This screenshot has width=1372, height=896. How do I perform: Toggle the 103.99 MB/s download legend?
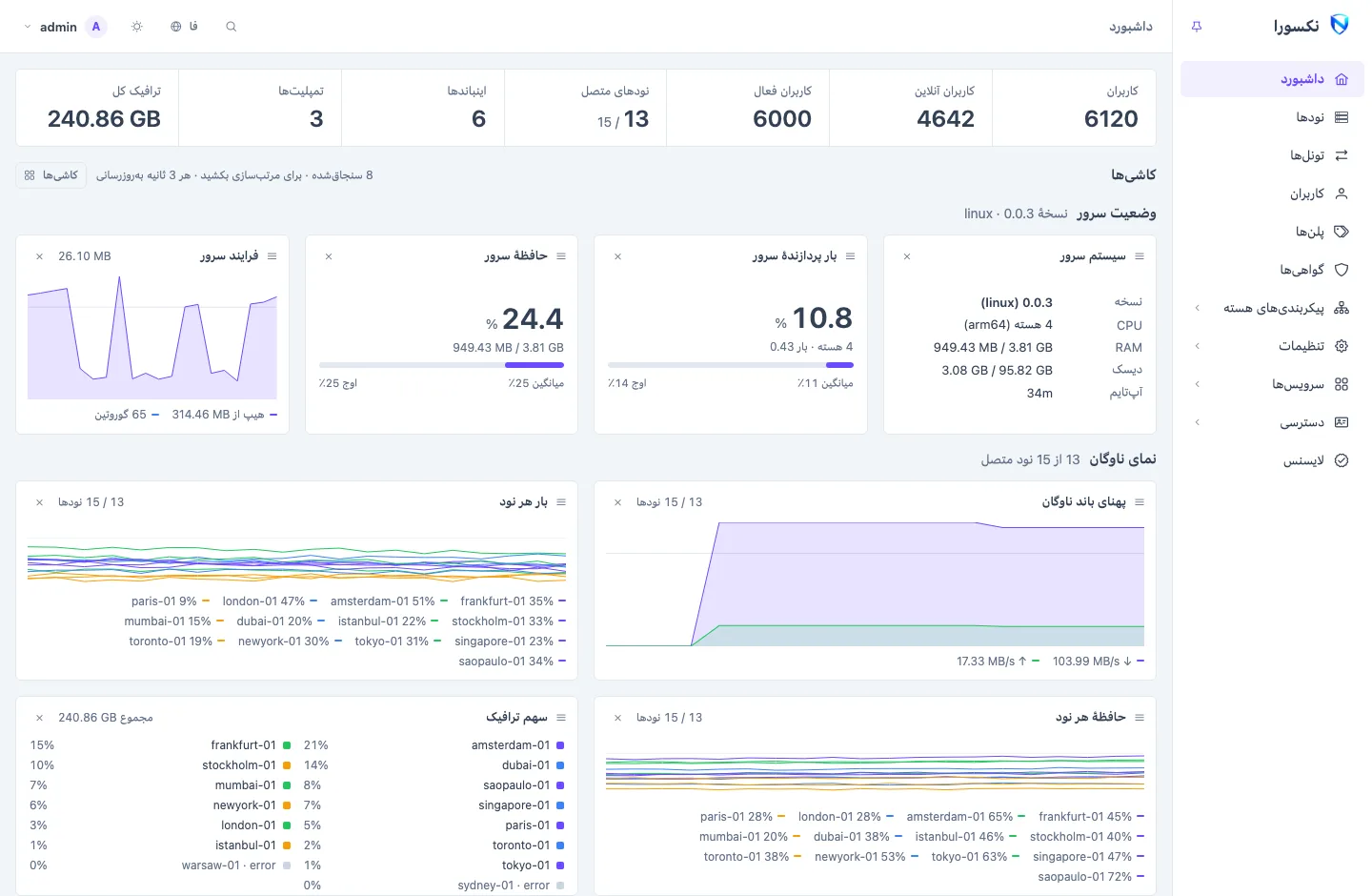(1099, 662)
